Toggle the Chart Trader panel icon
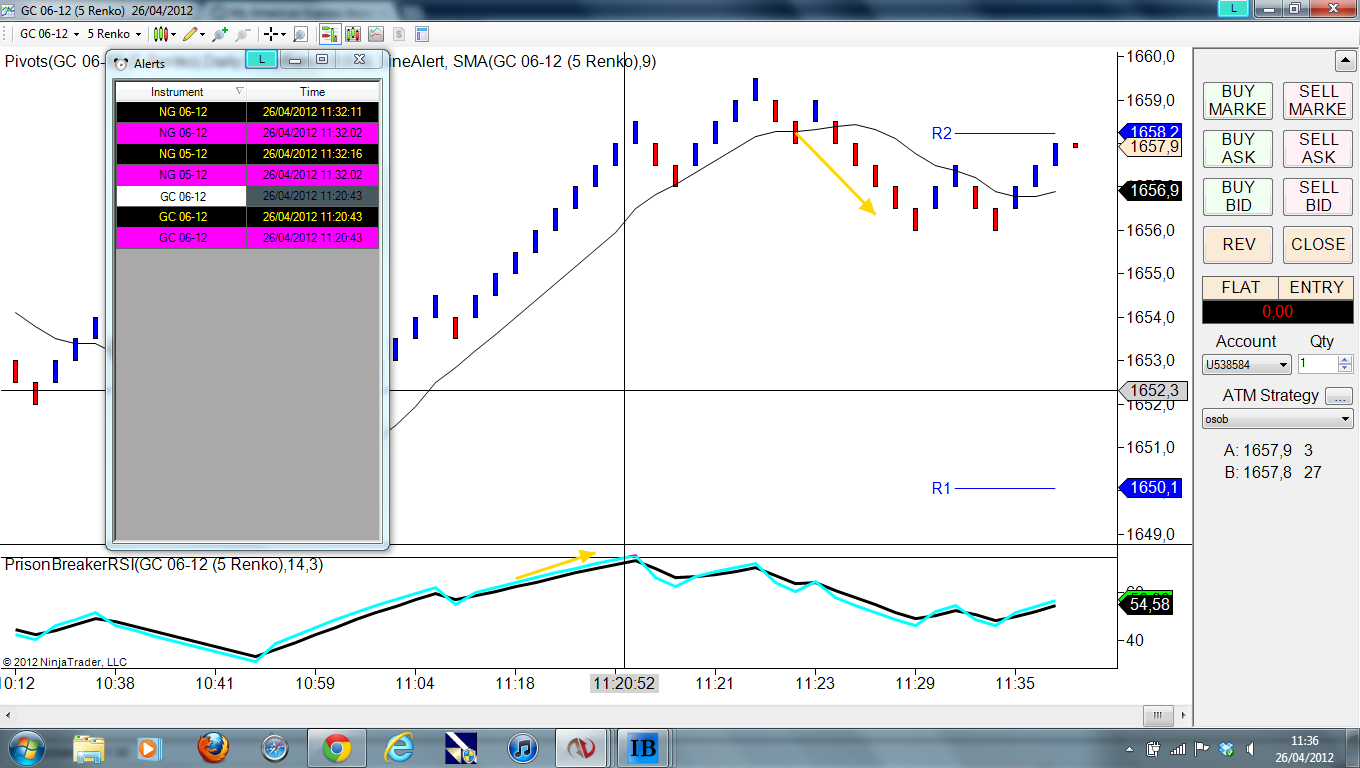The height and width of the screenshot is (768, 1360). pos(330,34)
